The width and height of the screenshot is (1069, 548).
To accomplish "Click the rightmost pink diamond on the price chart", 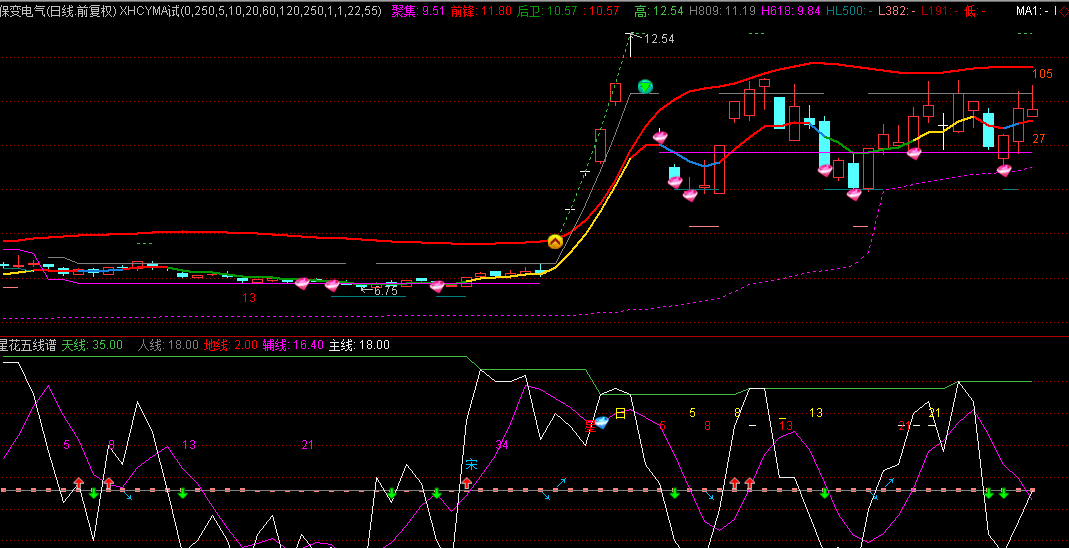I will [x=1004, y=170].
